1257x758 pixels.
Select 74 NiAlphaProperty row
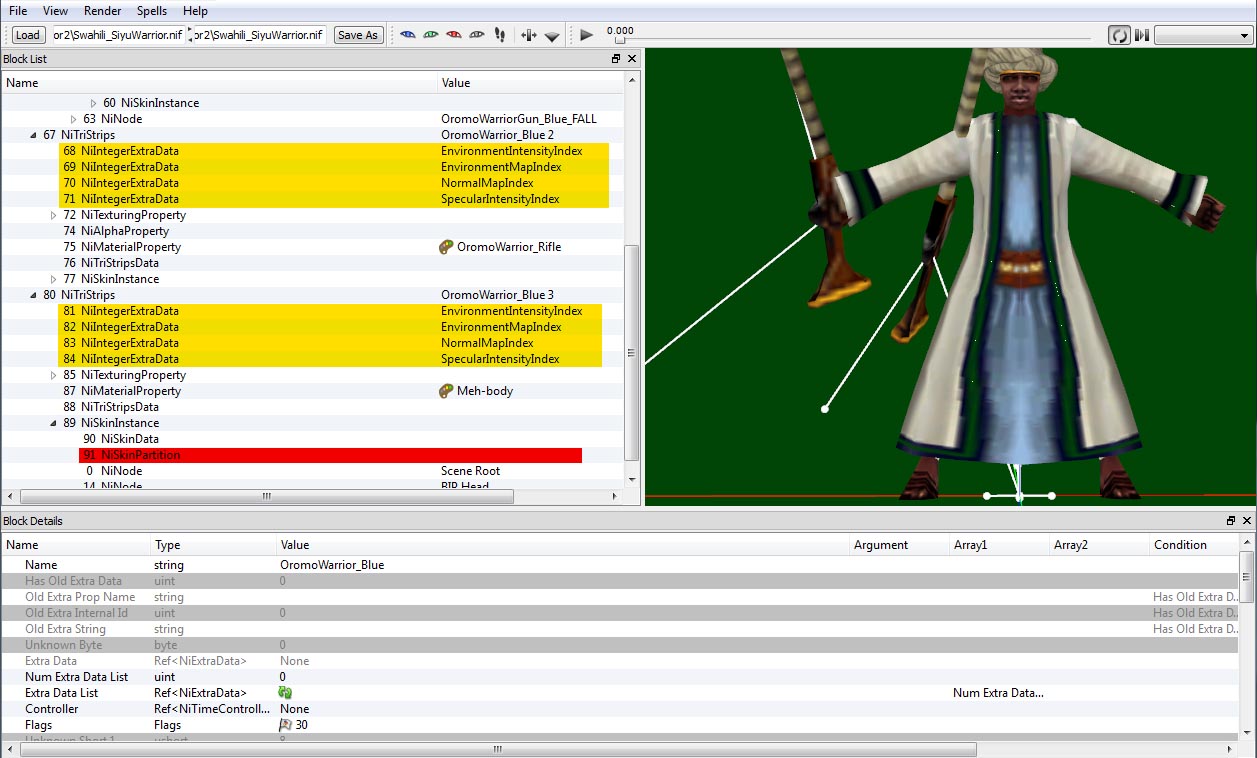coord(312,231)
